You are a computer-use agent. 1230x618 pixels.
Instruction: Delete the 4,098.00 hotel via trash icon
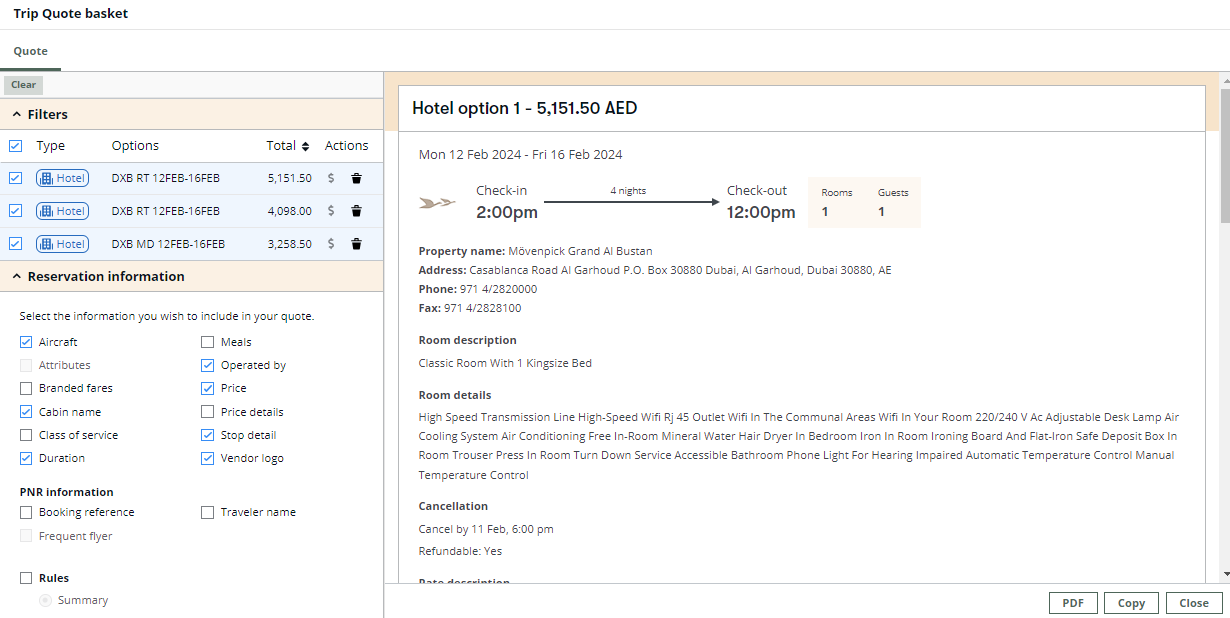click(x=356, y=211)
